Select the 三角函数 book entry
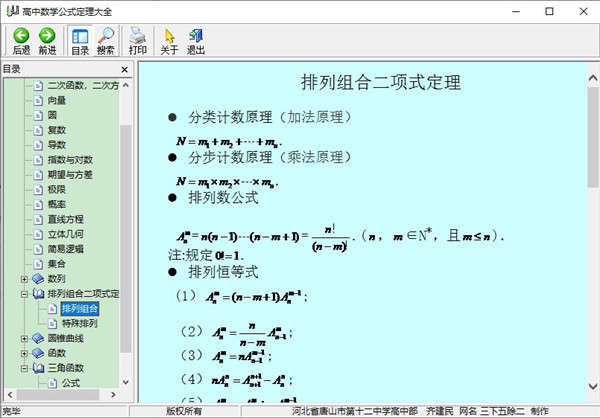600x418 pixels. (65, 368)
